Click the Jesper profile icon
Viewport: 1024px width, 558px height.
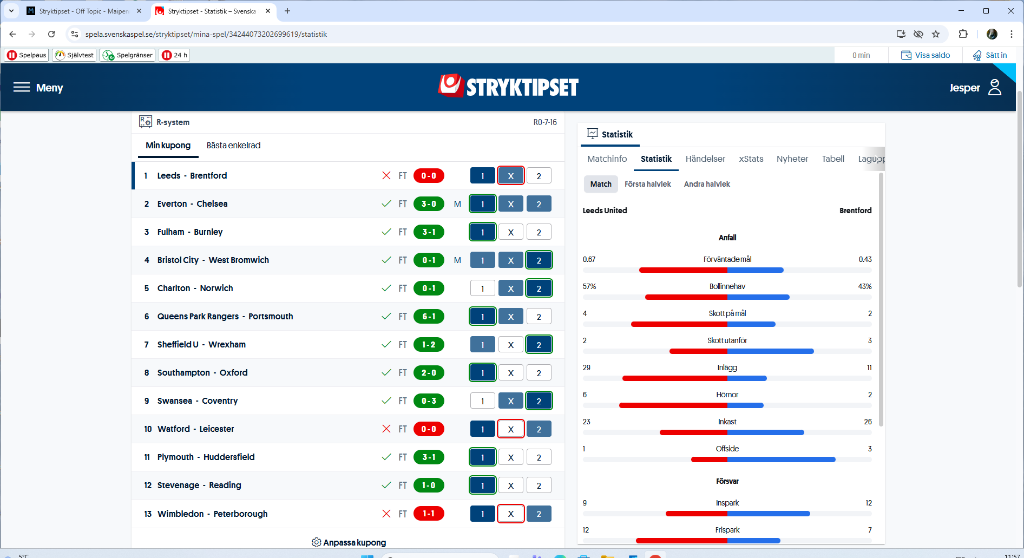point(994,87)
